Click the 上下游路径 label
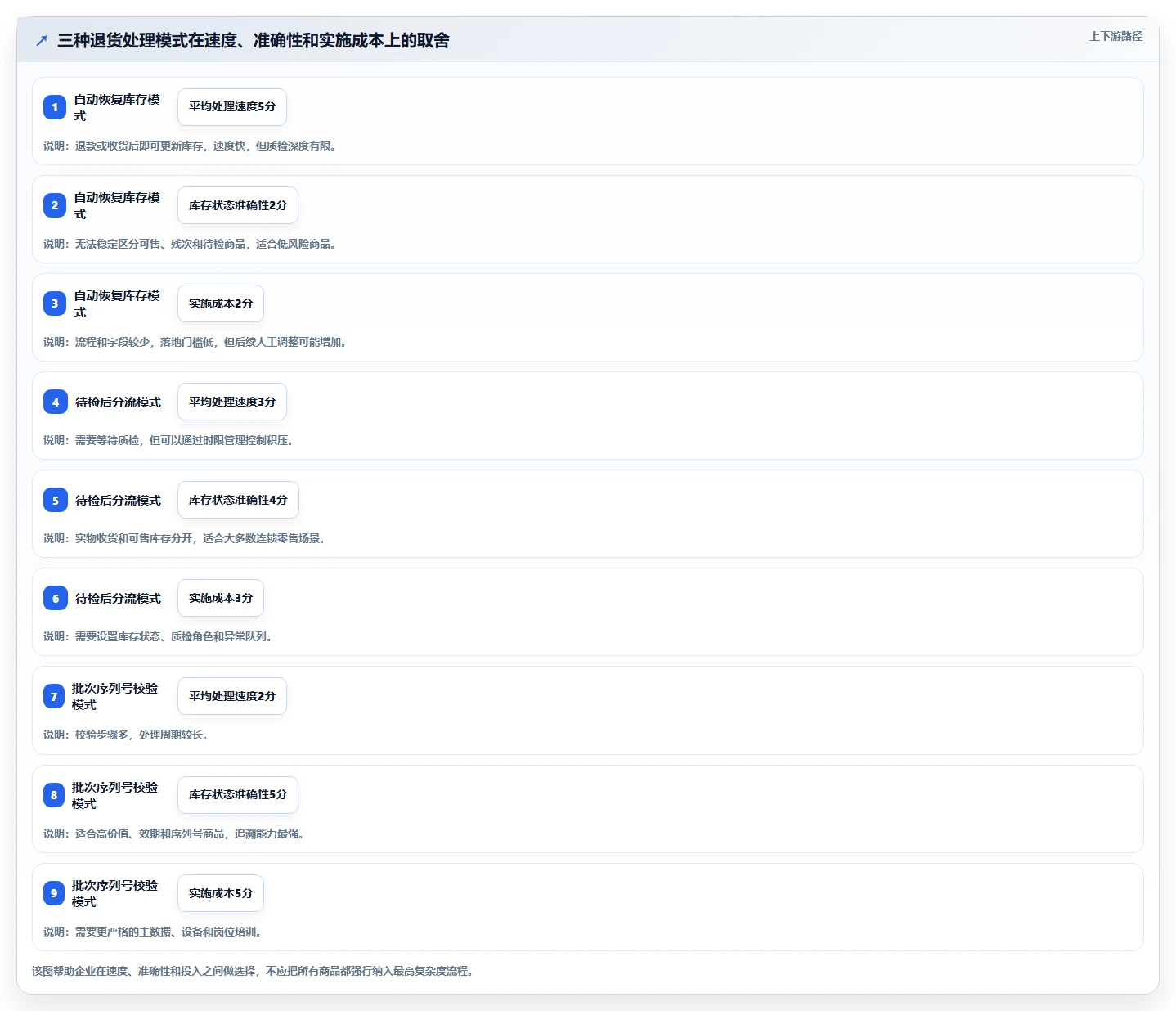Screen dimensions: 1176x1011 tap(1115, 36)
